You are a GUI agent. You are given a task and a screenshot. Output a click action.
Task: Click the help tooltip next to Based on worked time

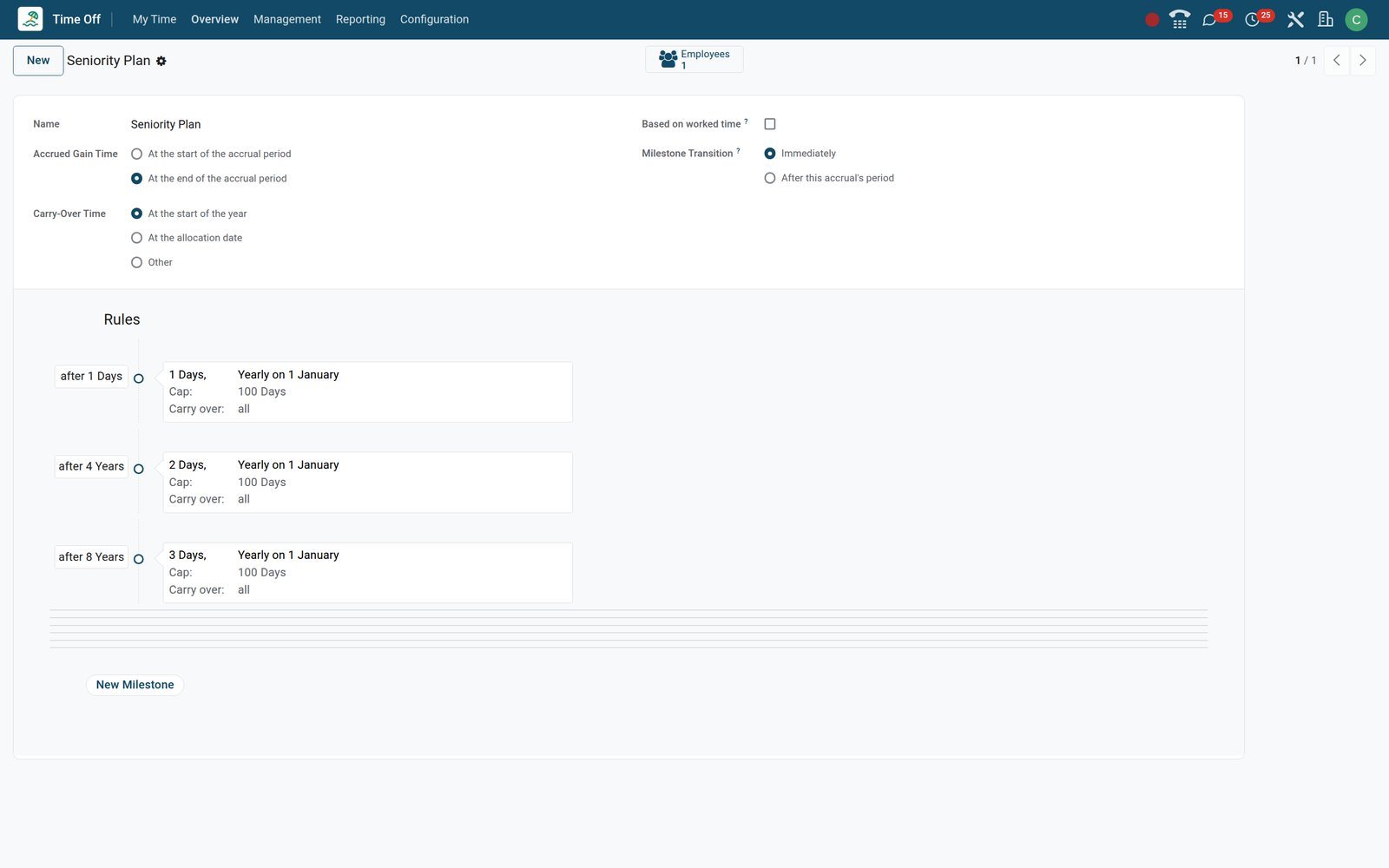tap(746, 122)
